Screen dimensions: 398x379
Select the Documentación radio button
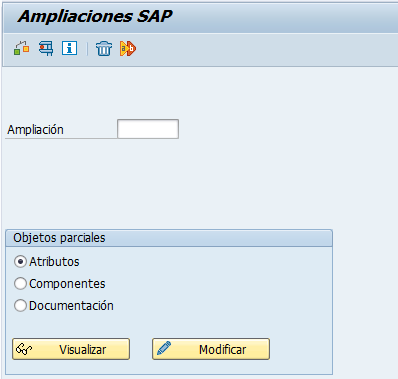pyautogui.click(x=20, y=306)
